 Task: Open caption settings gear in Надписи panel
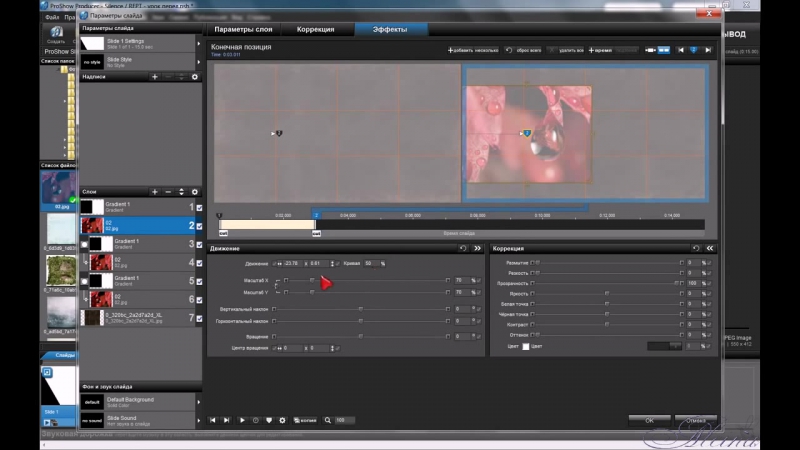click(x=194, y=77)
